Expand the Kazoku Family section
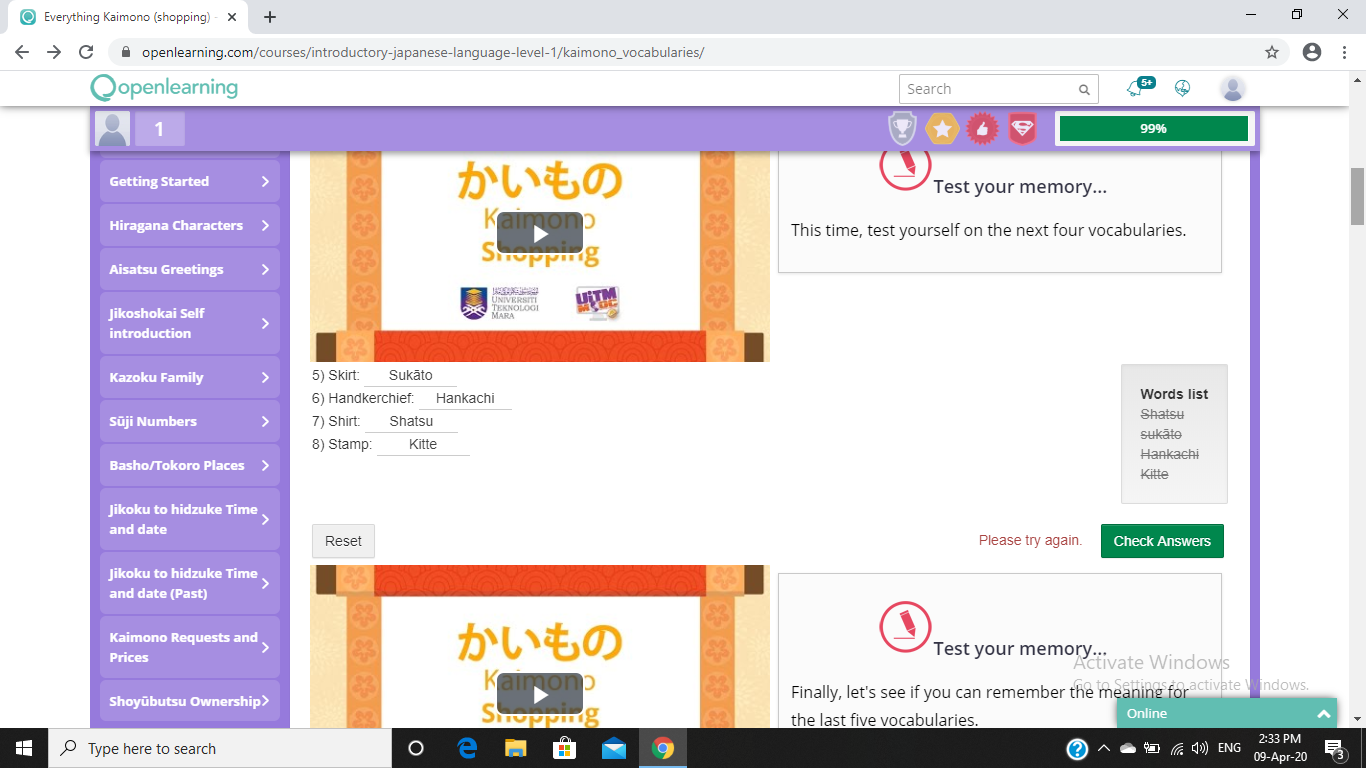 pos(188,377)
